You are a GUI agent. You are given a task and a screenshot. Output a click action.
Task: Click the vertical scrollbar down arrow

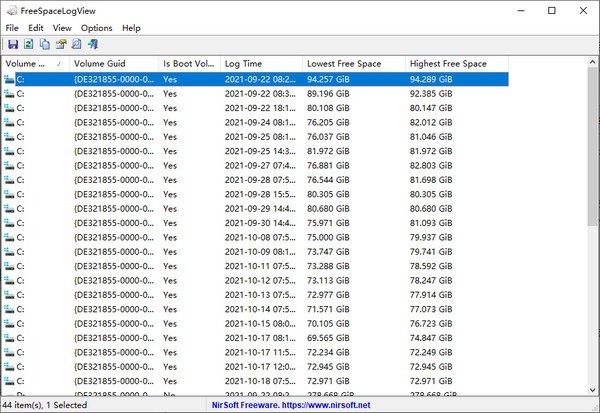click(x=593, y=390)
